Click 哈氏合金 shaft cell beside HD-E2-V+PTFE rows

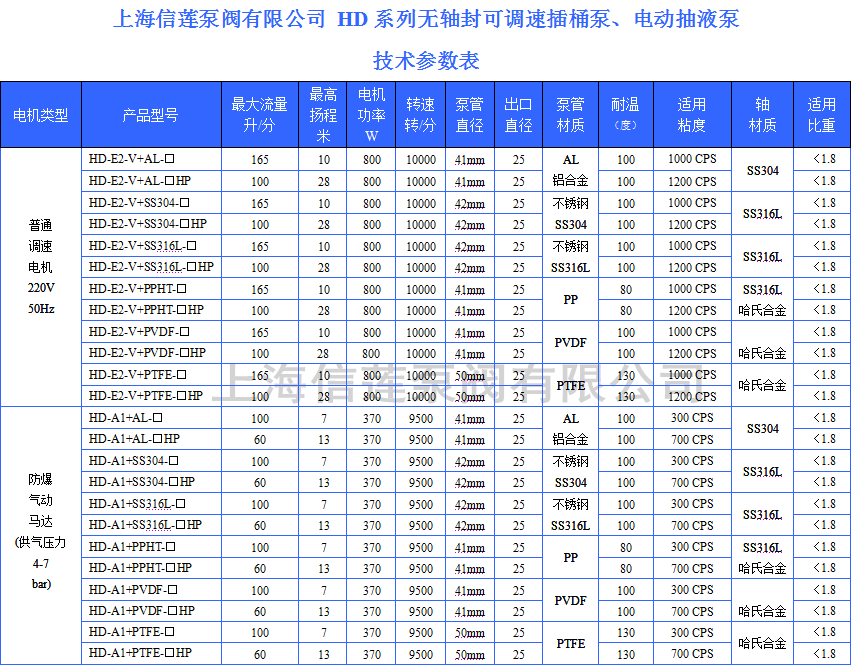[x=763, y=385]
